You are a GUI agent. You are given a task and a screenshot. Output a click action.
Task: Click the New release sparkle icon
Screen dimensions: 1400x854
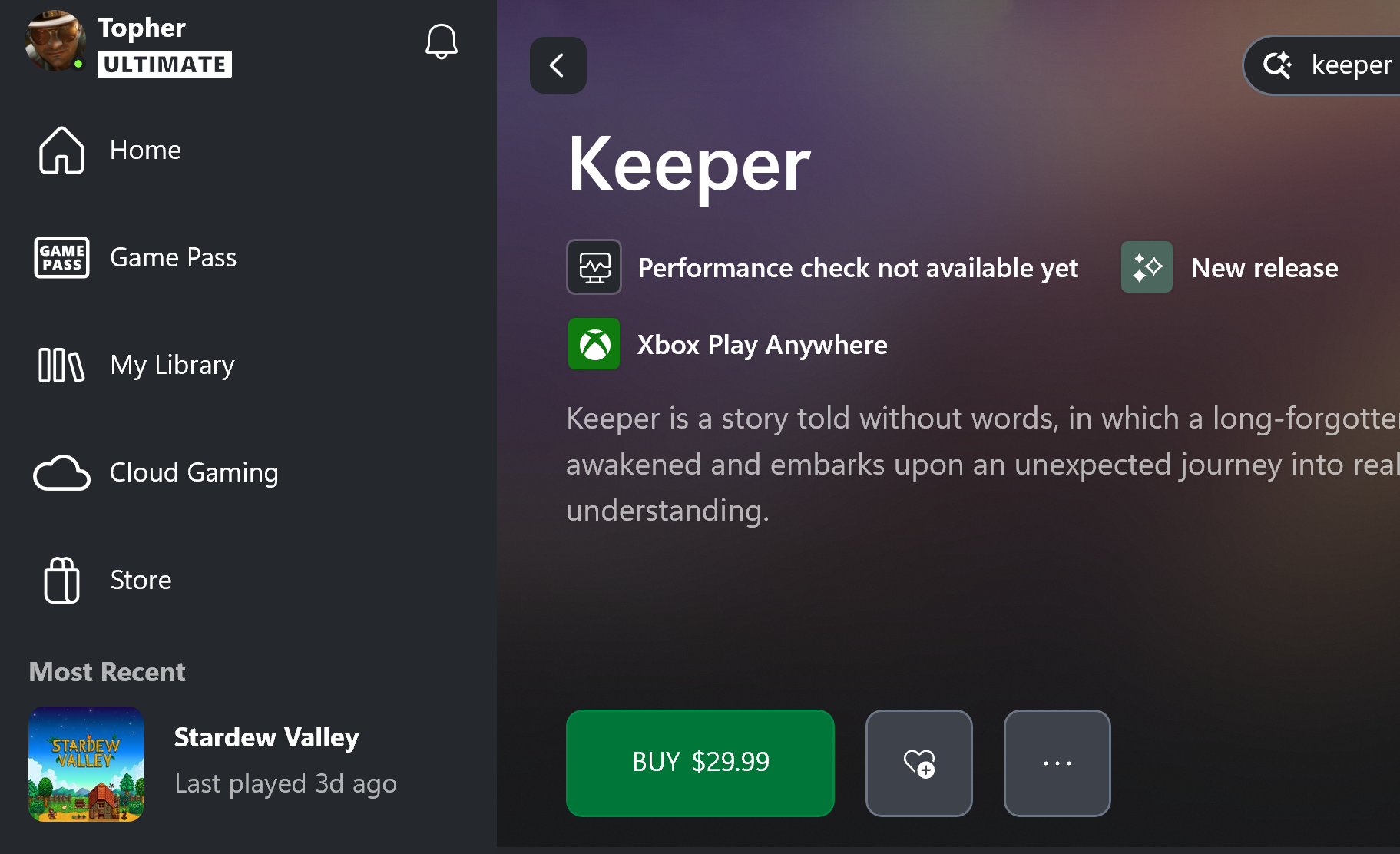tap(1147, 267)
